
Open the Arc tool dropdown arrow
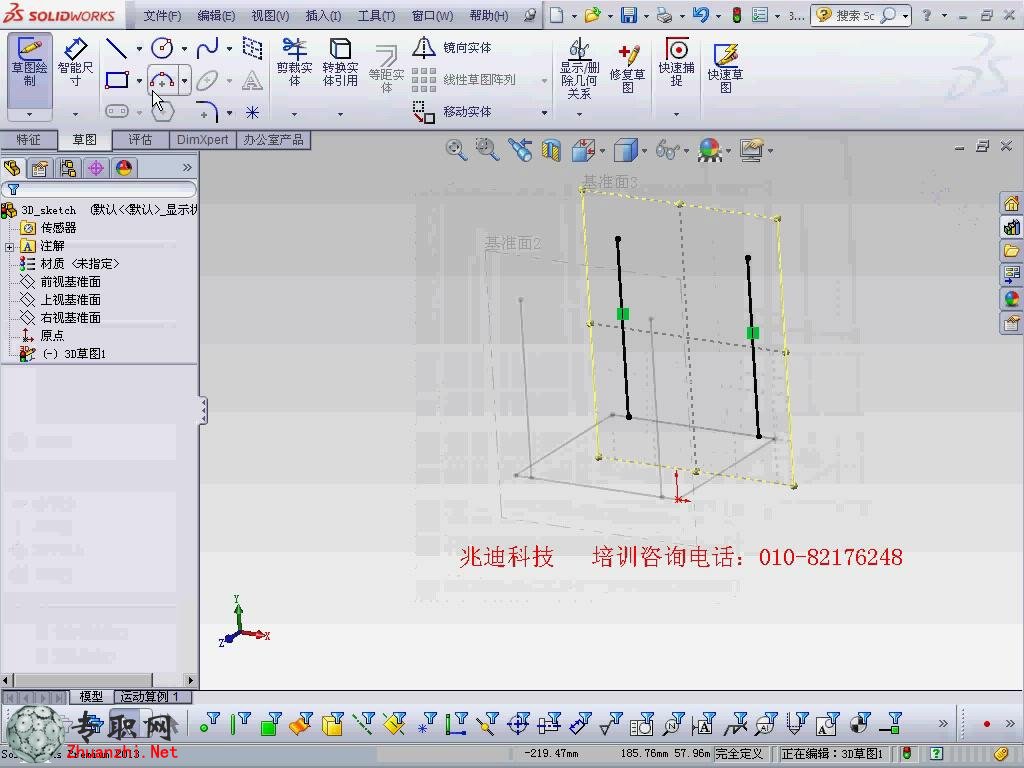(x=185, y=81)
